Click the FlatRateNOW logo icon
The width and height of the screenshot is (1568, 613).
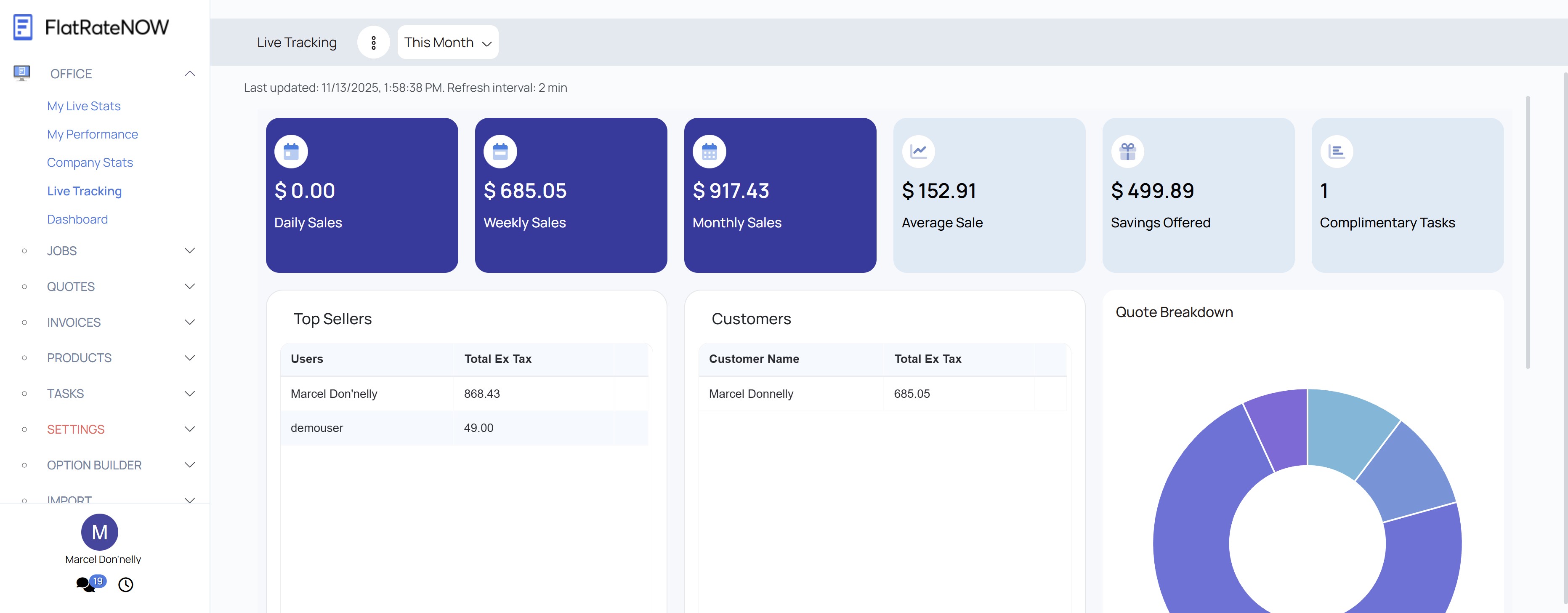point(23,27)
